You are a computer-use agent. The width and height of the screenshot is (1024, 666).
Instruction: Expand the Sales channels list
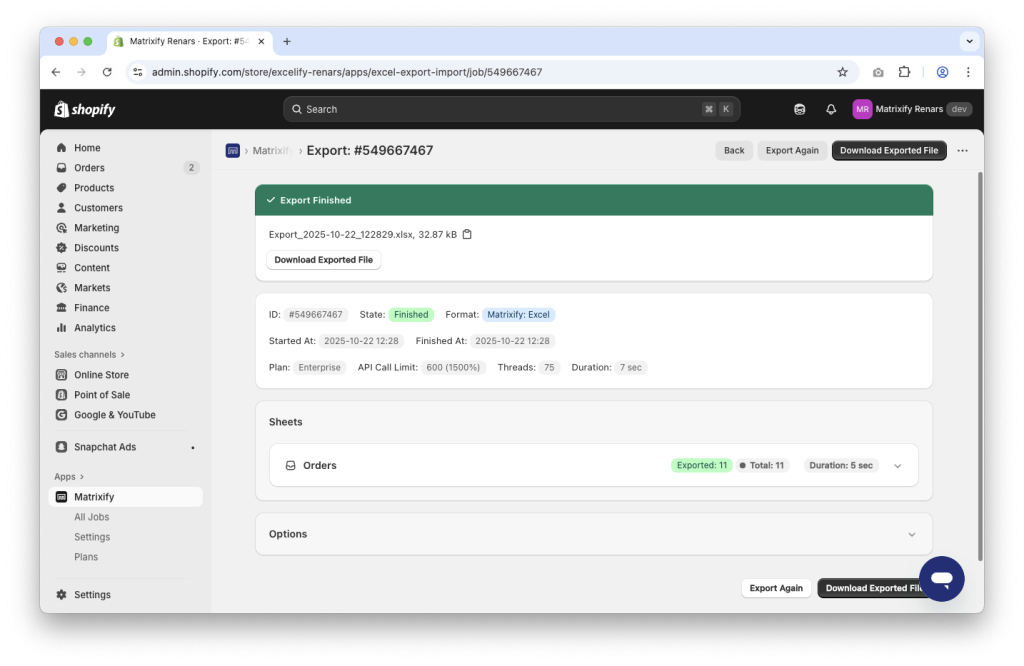[89, 354]
